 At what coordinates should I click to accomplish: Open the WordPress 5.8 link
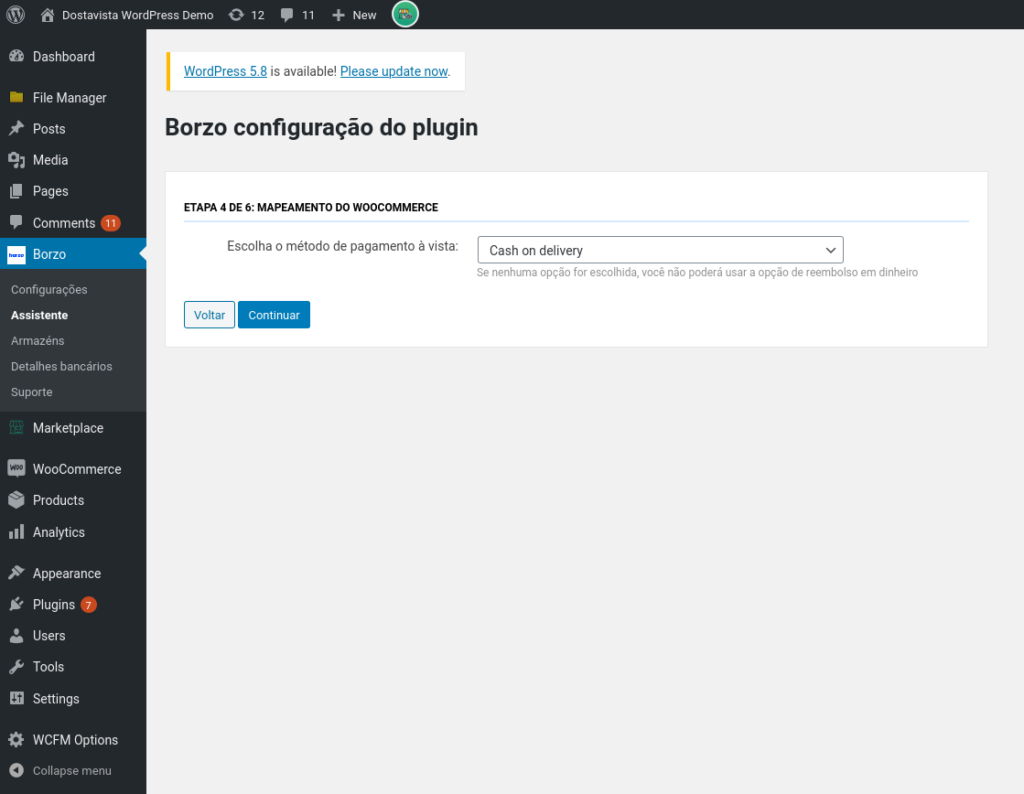point(225,72)
